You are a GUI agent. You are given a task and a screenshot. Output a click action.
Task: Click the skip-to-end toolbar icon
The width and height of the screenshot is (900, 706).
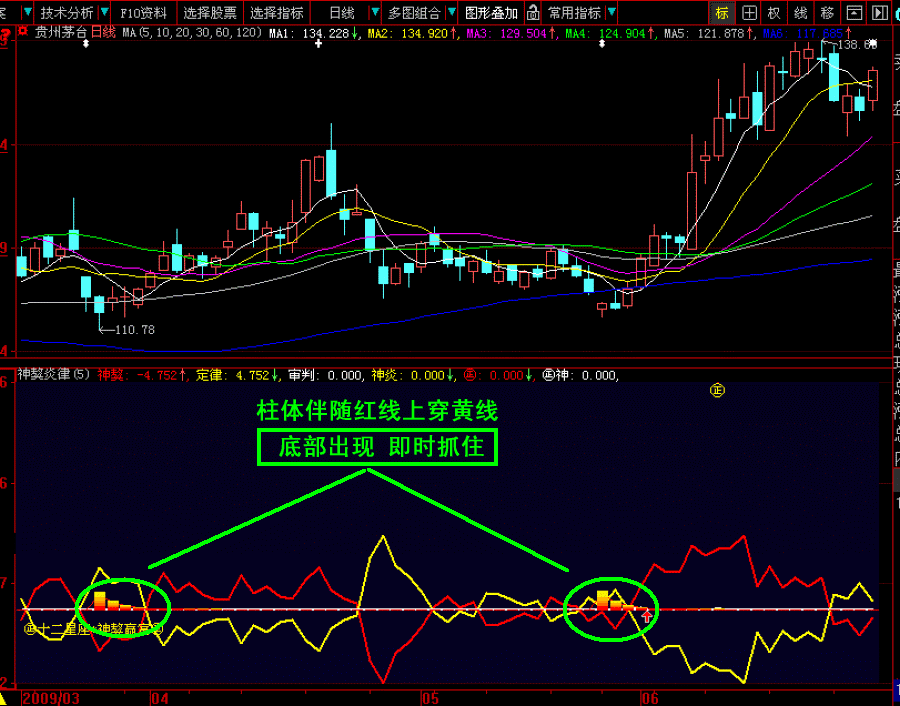[x=879, y=13]
